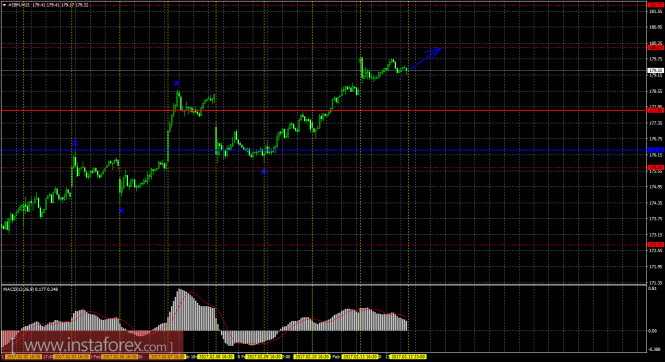
Task: Click the white current price label 179.32
Action: click(656, 70)
